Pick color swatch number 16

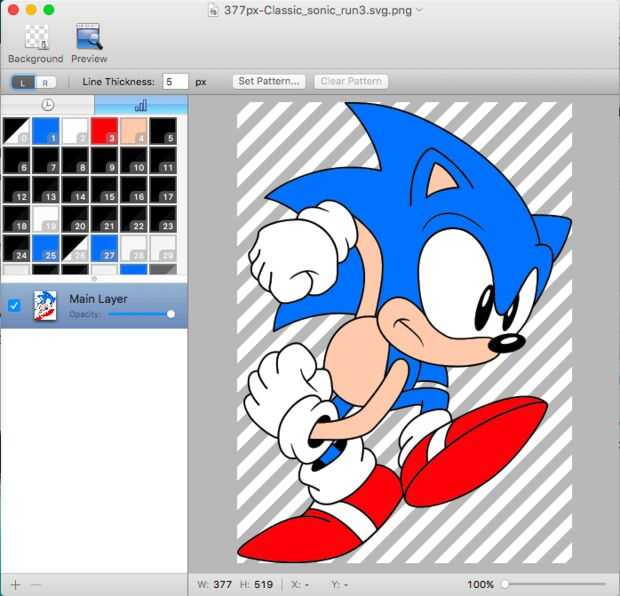click(134, 189)
